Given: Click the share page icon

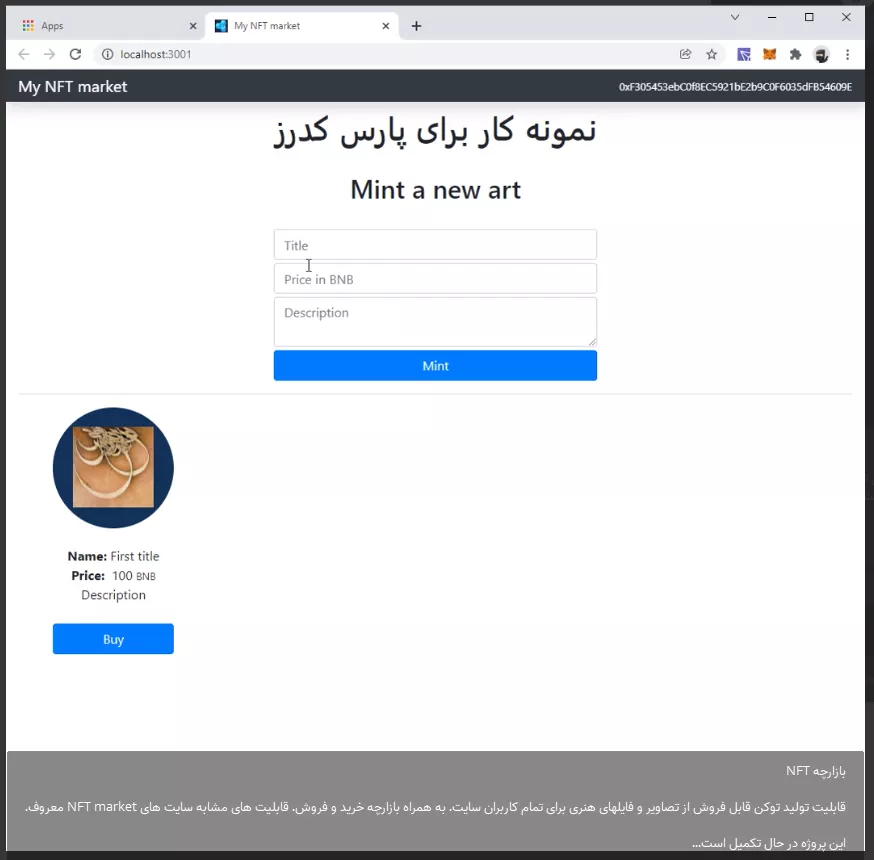Looking at the screenshot, I should [685, 54].
